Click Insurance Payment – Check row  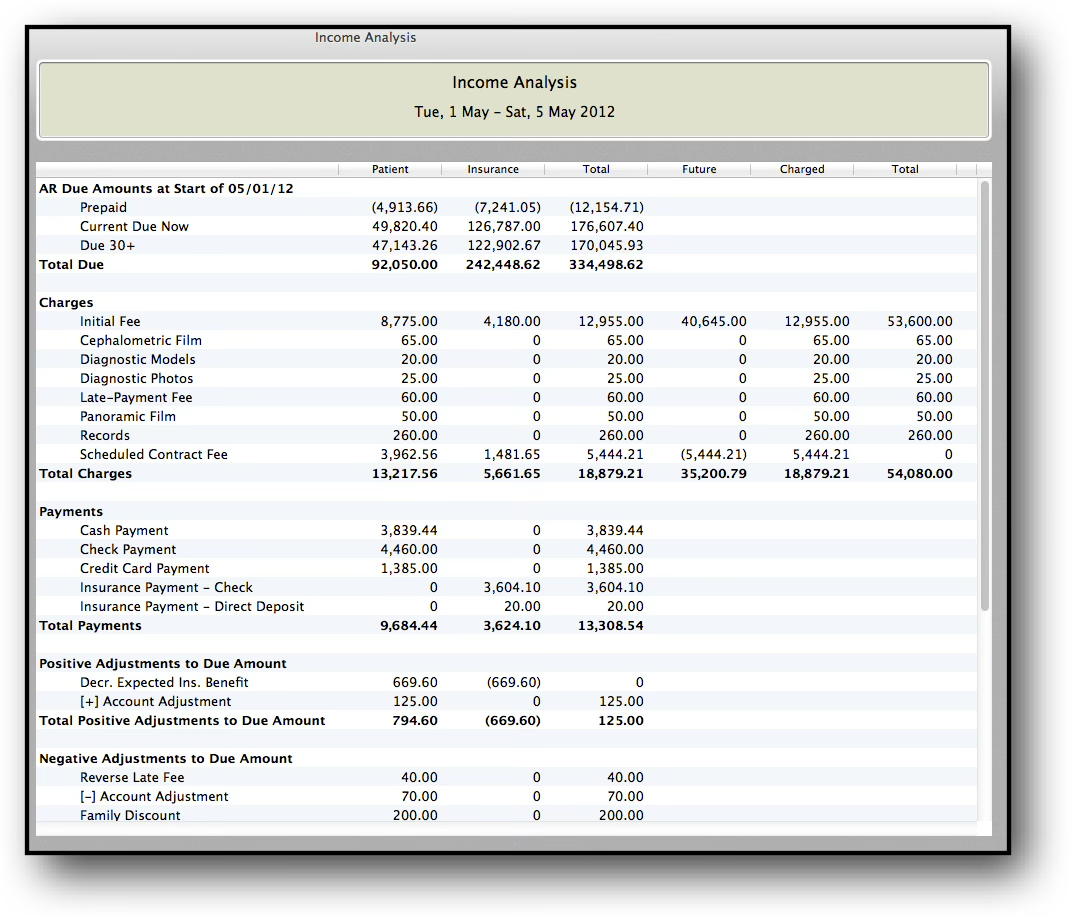(x=507, y=587)
